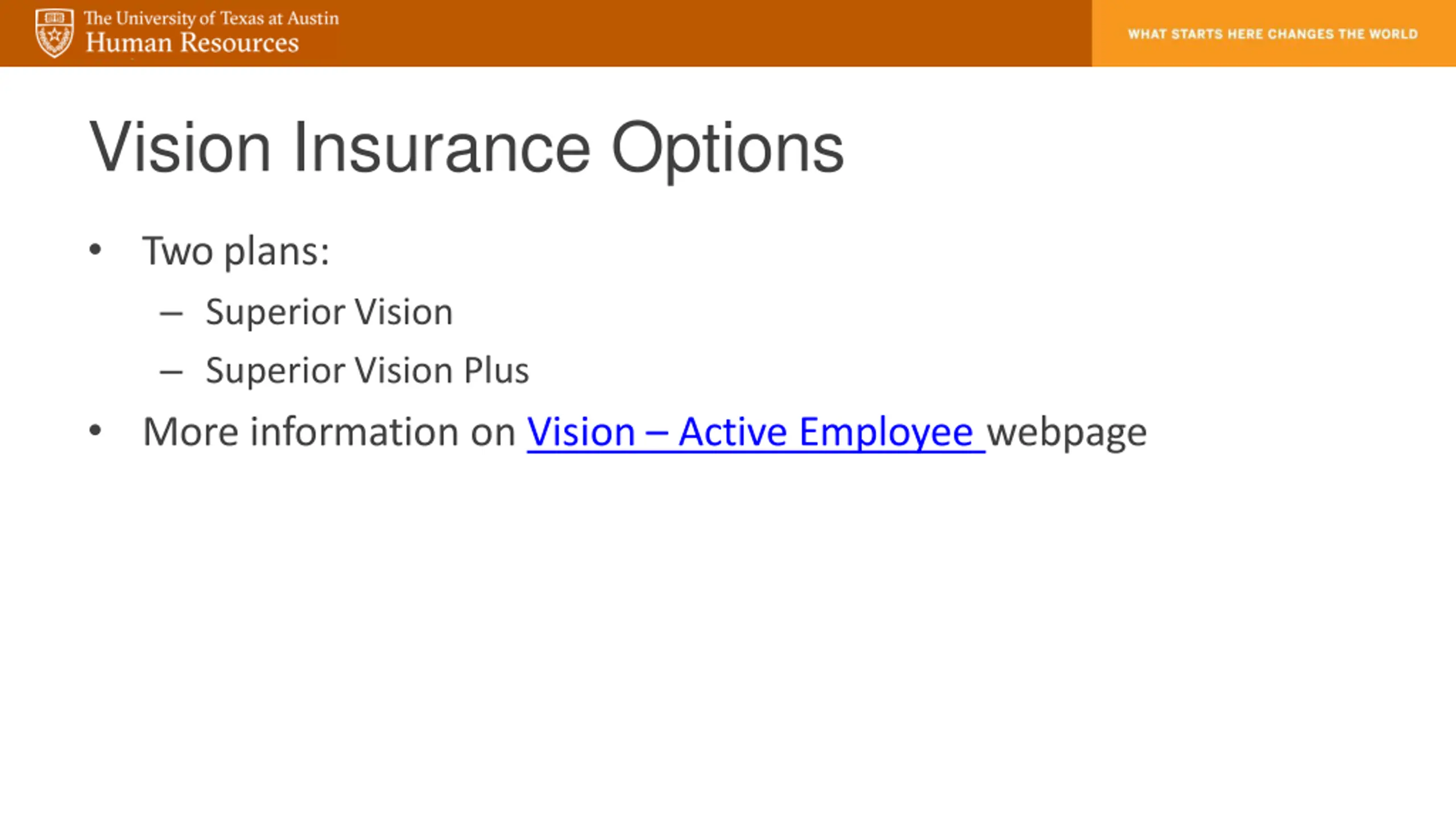1456x819 pixels.
Task: Click the word Employee in the hyperlink
Action: click(886, 433)
